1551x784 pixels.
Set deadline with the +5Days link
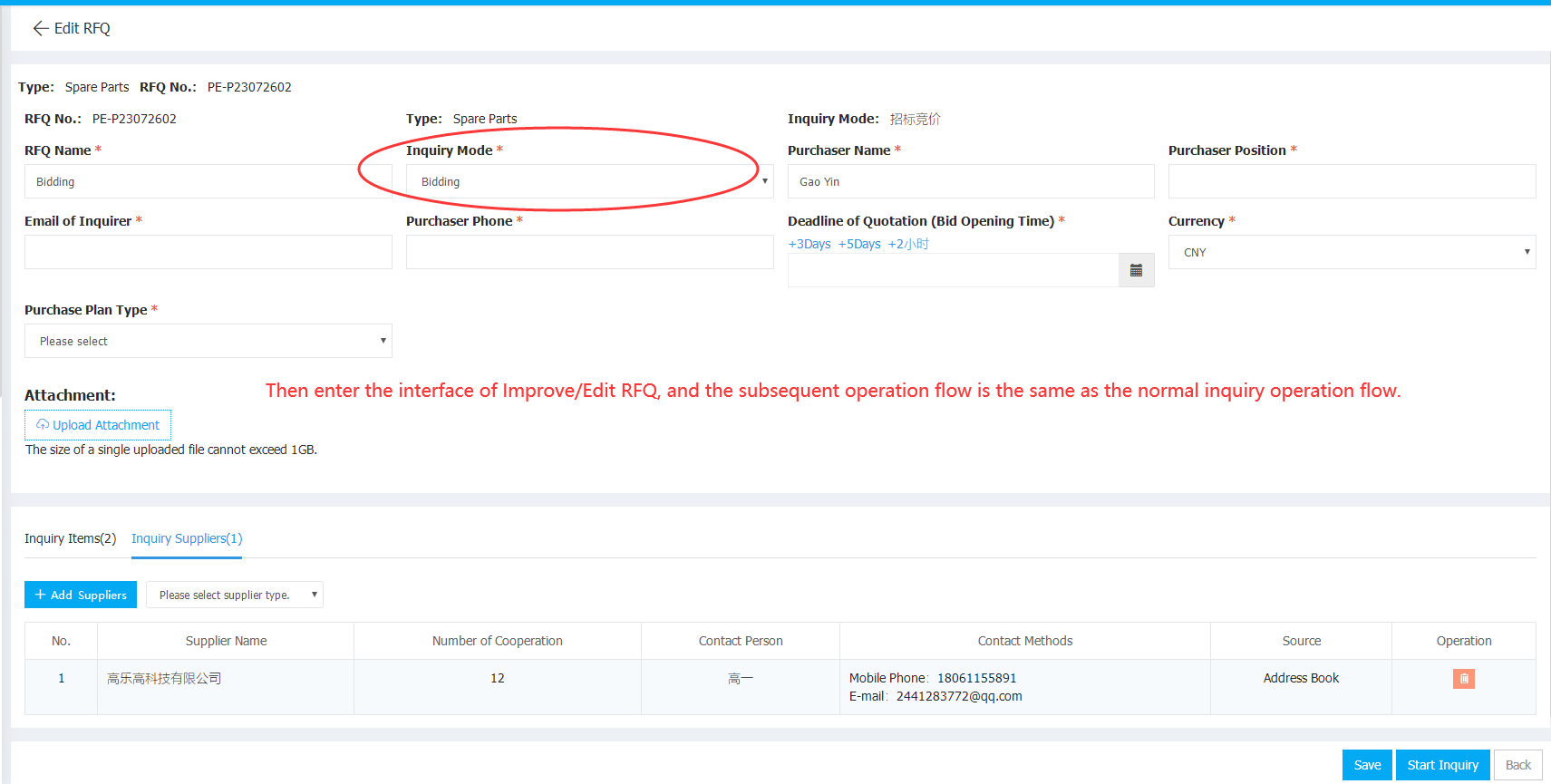pyautogui.click(x=859, y=244)
